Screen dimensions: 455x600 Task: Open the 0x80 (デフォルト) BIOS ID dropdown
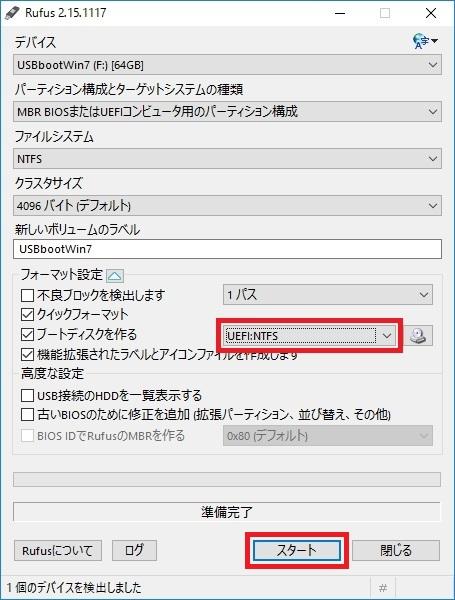click(328, 435)
